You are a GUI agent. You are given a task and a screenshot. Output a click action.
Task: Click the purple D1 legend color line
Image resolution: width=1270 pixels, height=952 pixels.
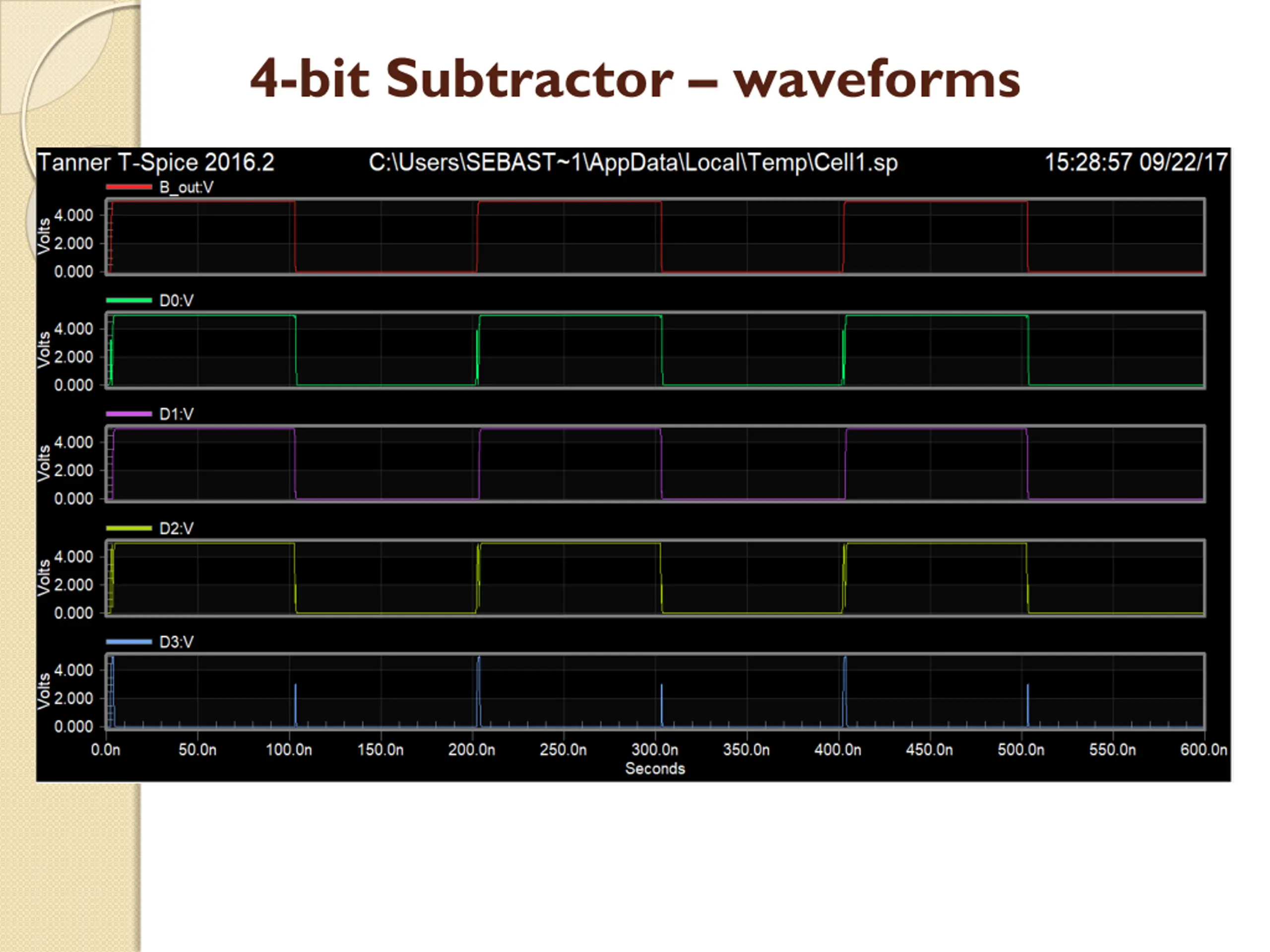point(129,414)
